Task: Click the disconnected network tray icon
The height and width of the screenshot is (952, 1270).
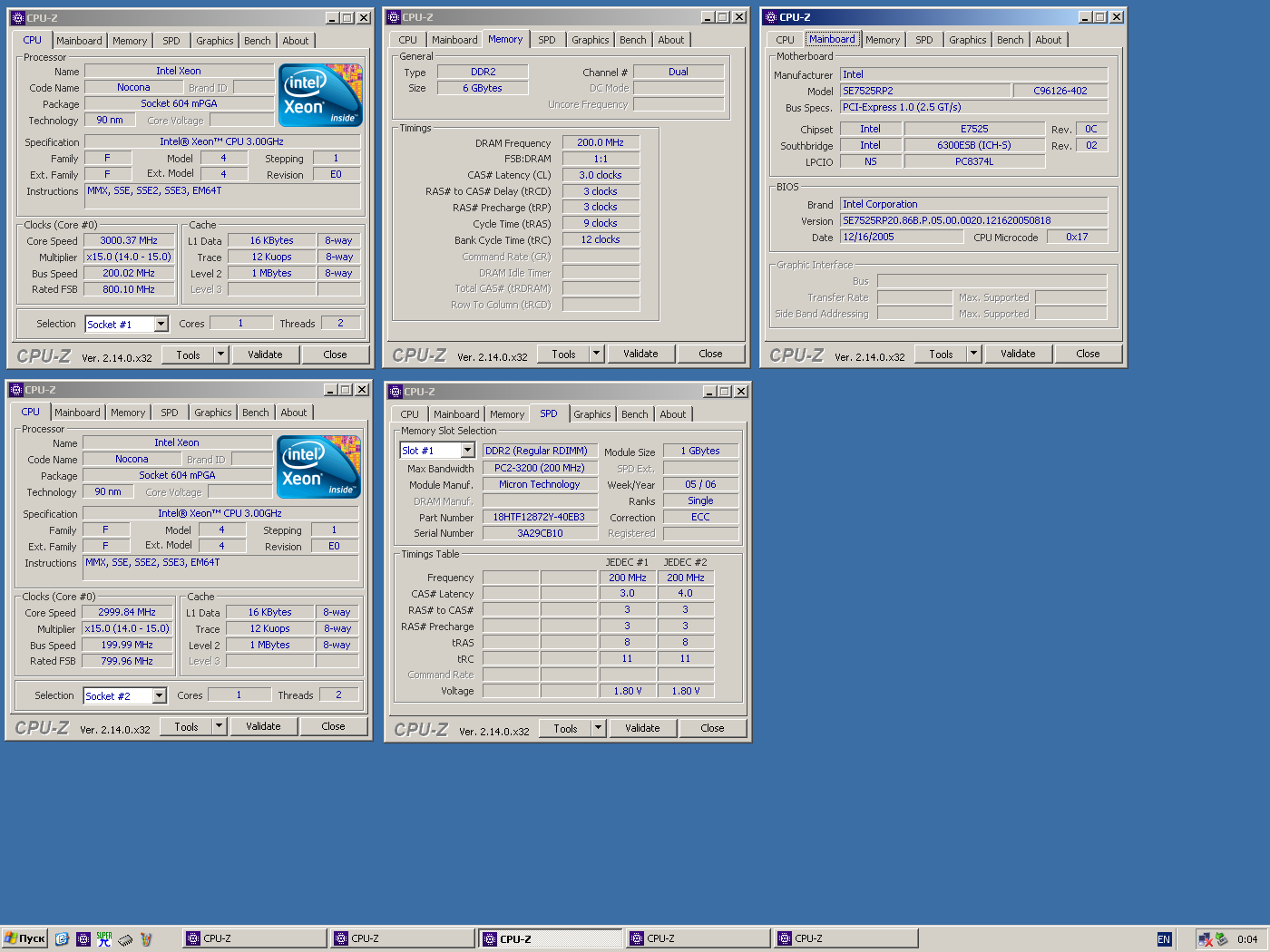Action: [1205, 939]
